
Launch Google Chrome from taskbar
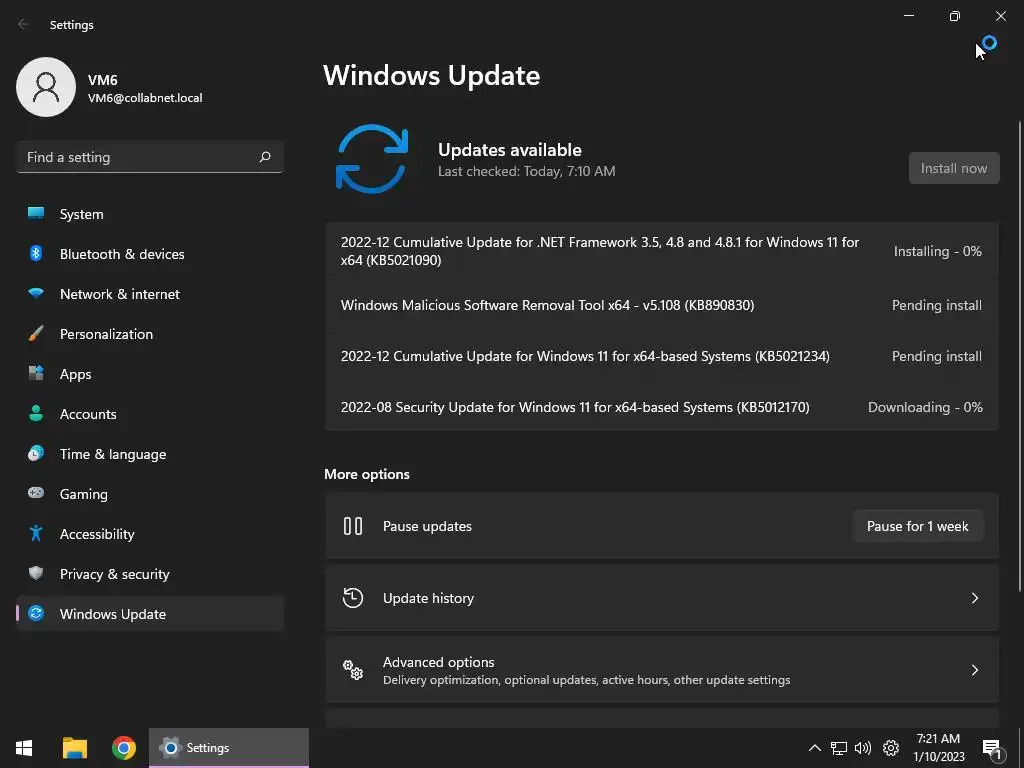coord(123,748)
